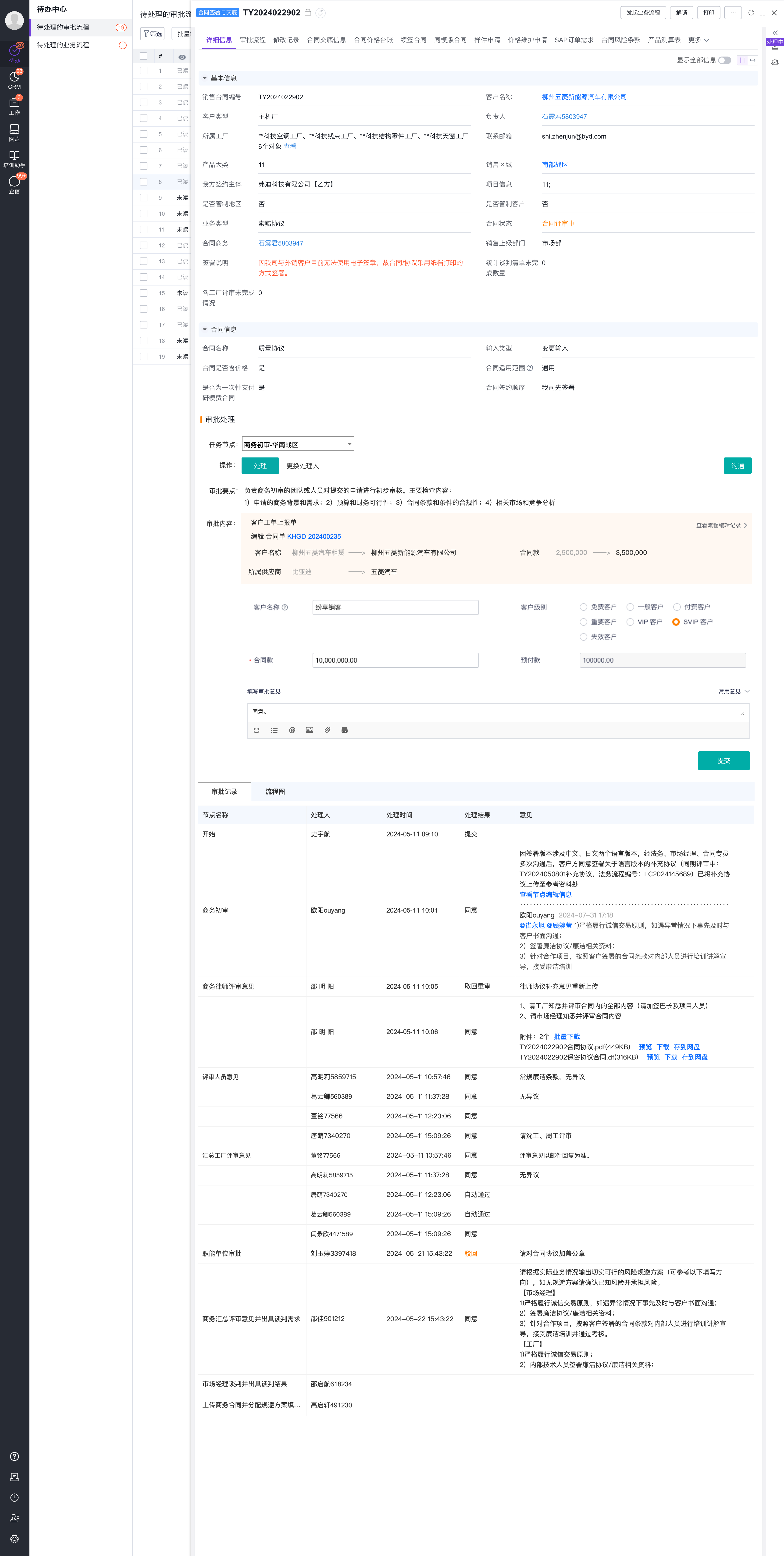
Task: Click the fullscreen expand icon in header
Action: pos(762,12)
